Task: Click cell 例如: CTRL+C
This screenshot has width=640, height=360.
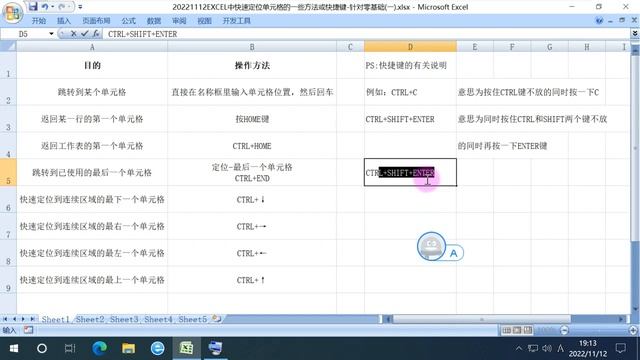Action: coord(410,92)
